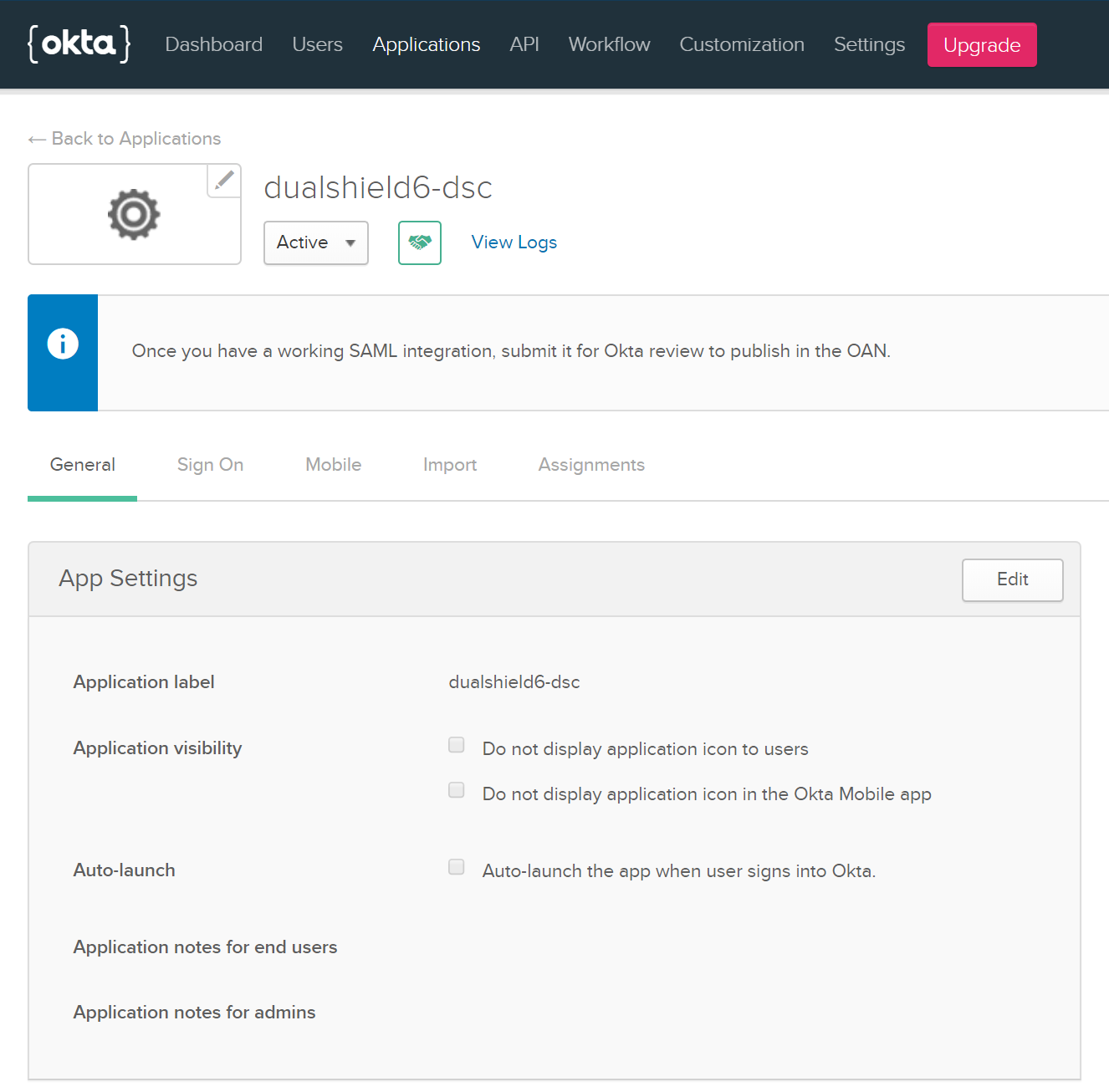Open the Active status dropdown
The width and height of the screenshot is (1109, 1092).
point(316,242)
